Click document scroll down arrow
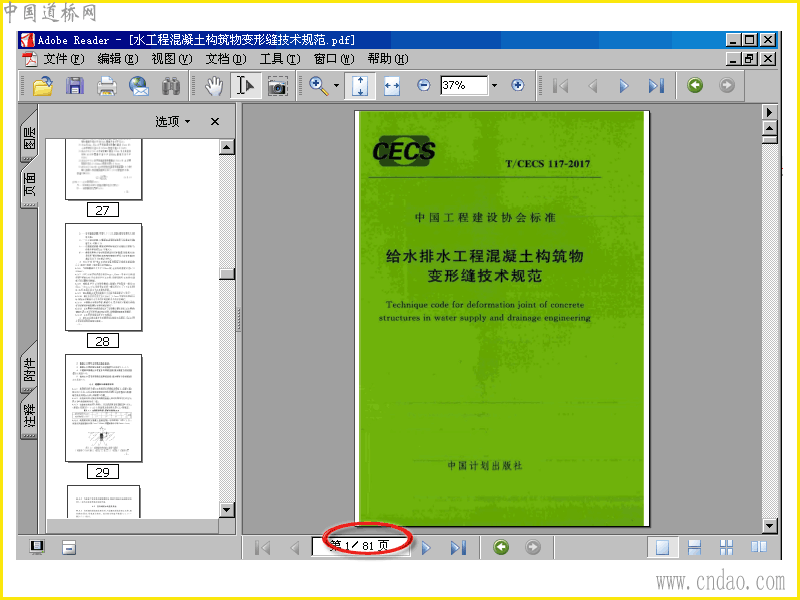 (x=769, y=526)
